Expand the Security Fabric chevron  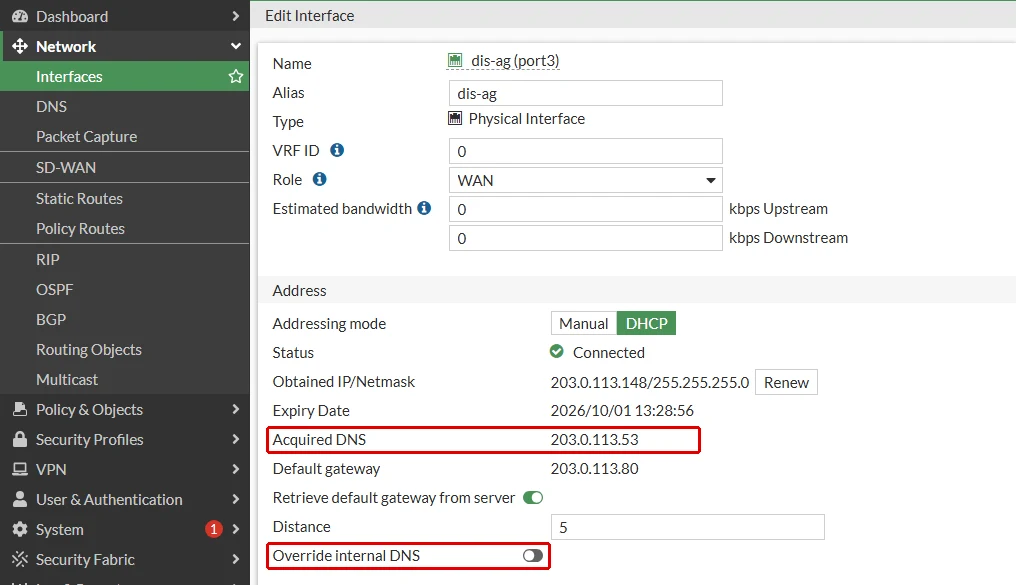click(236, 559)
